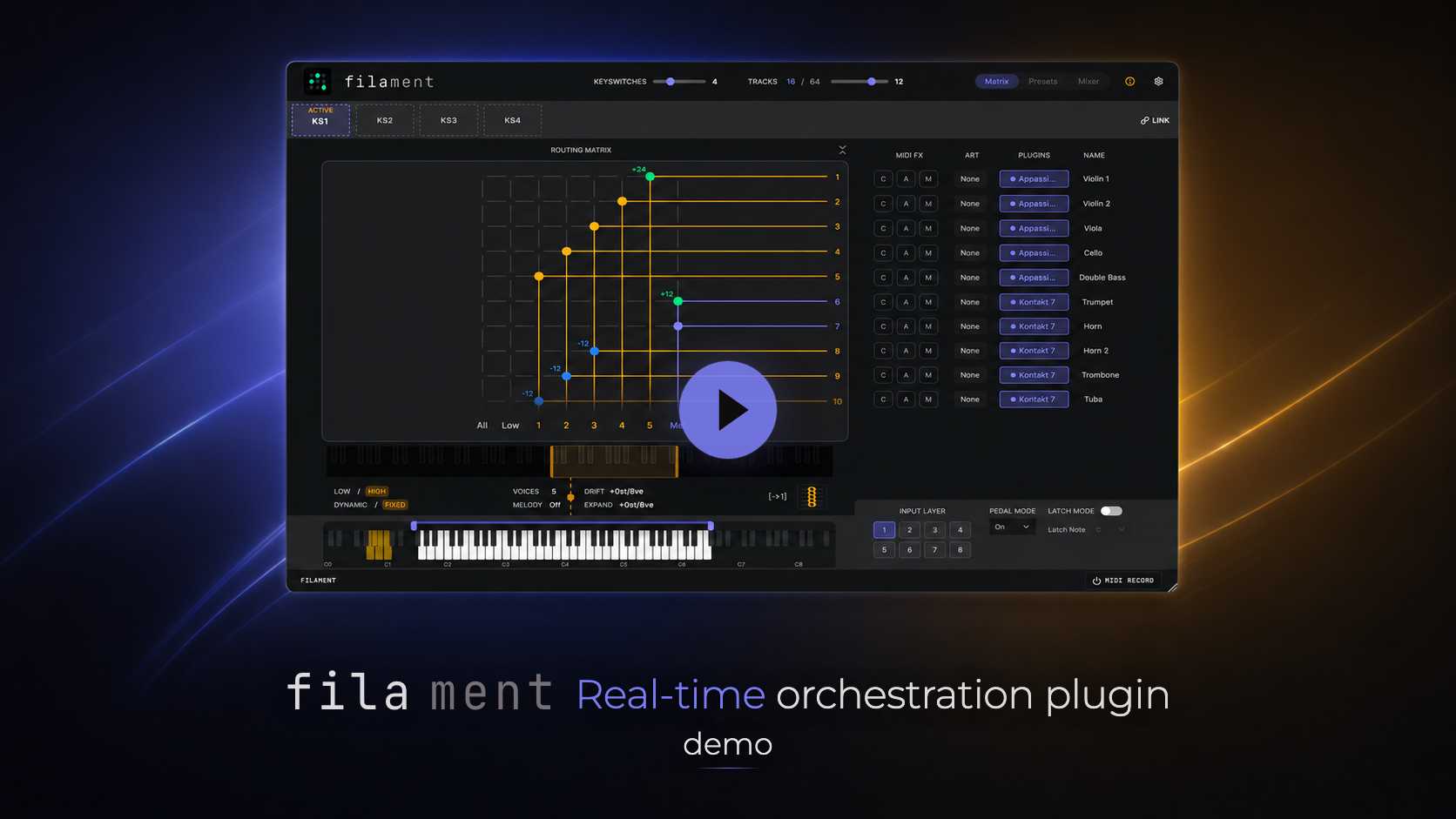
Task: Click the left handle of keyboard range
Action: [x=414, y=526]
